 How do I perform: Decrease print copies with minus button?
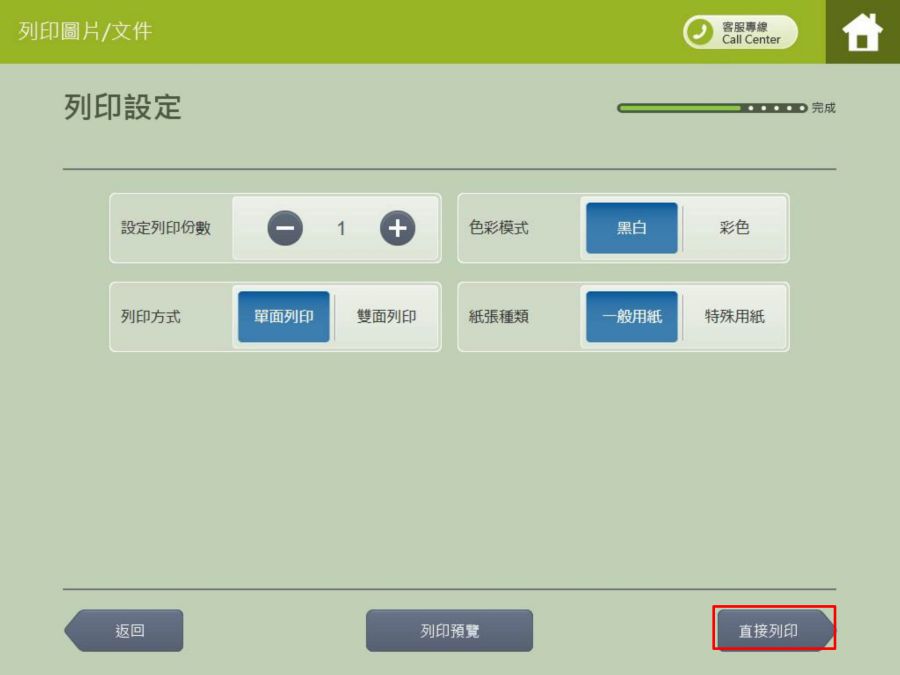[285, 228]
